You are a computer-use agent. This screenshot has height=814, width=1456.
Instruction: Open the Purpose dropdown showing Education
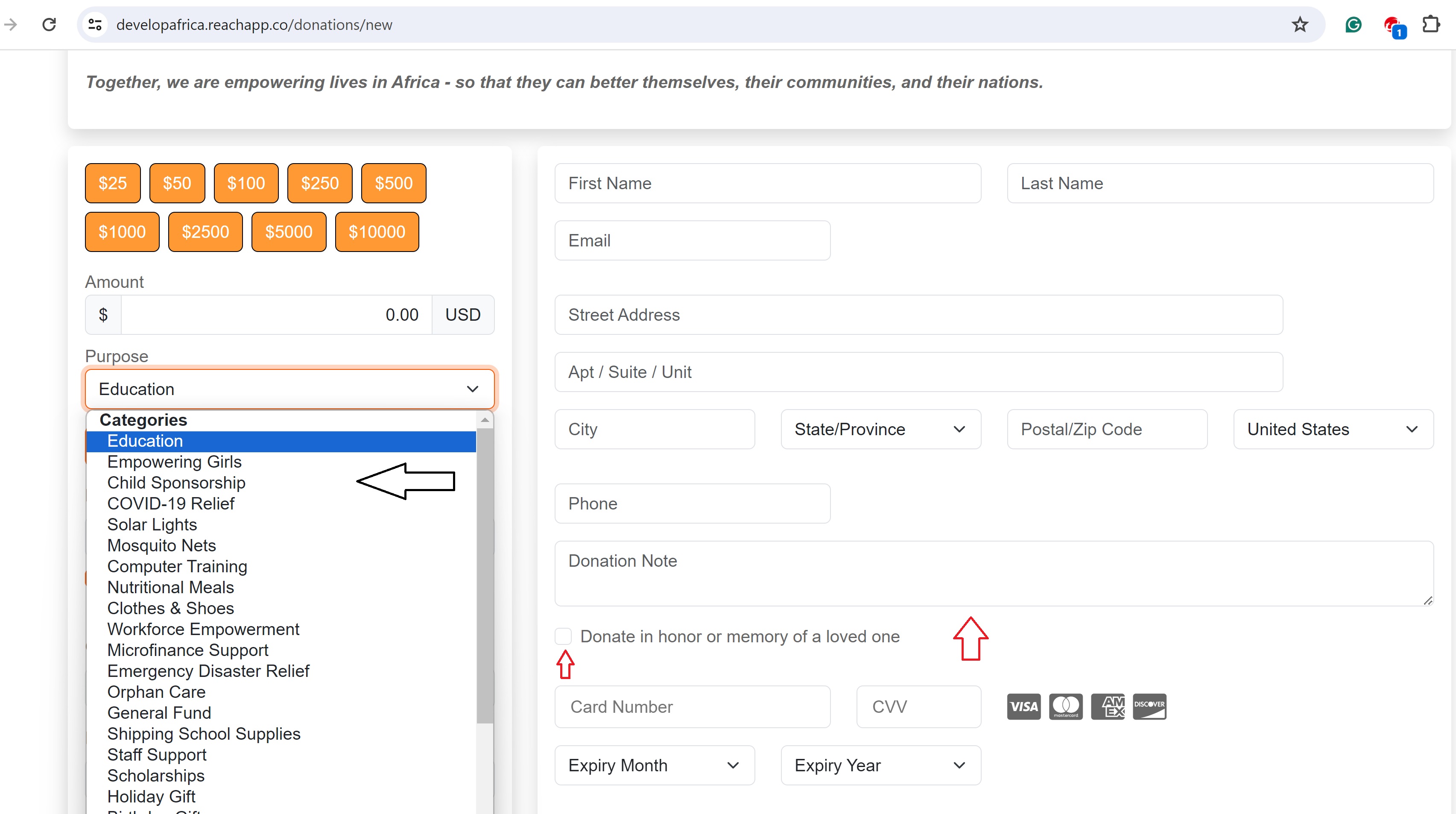point(289,389)
